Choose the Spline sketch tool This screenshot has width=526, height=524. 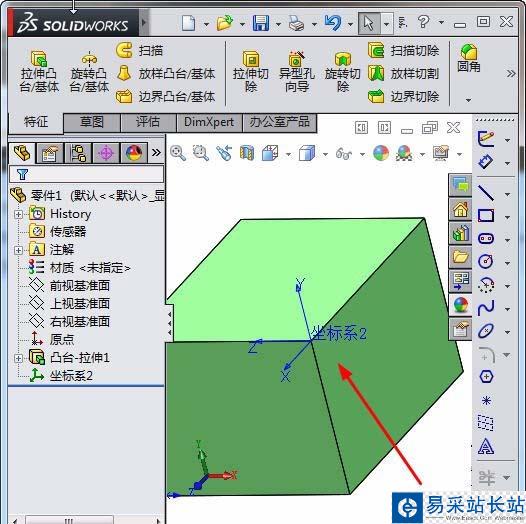[485, 308]
